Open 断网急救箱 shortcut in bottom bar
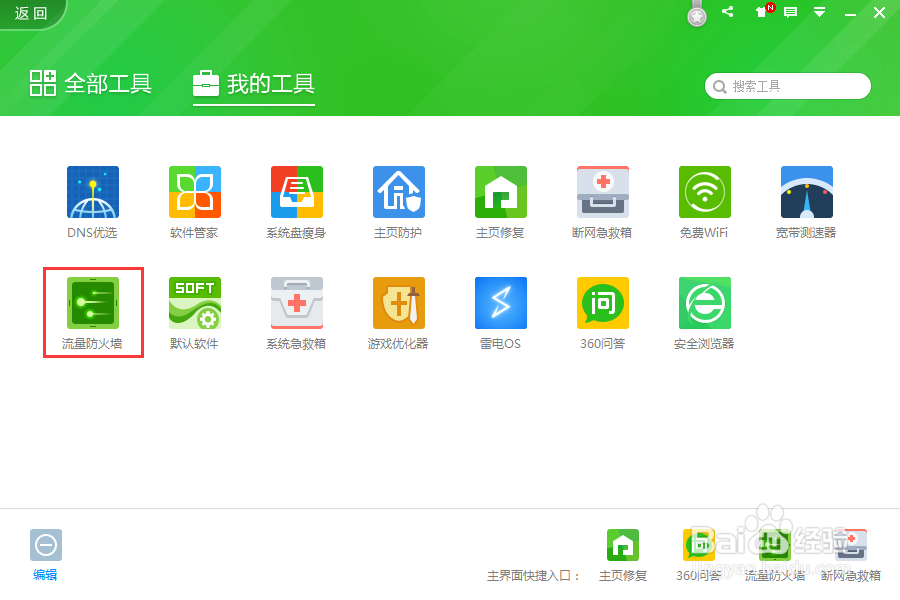This screenshot has width=900, height=600. coord(851,545)
